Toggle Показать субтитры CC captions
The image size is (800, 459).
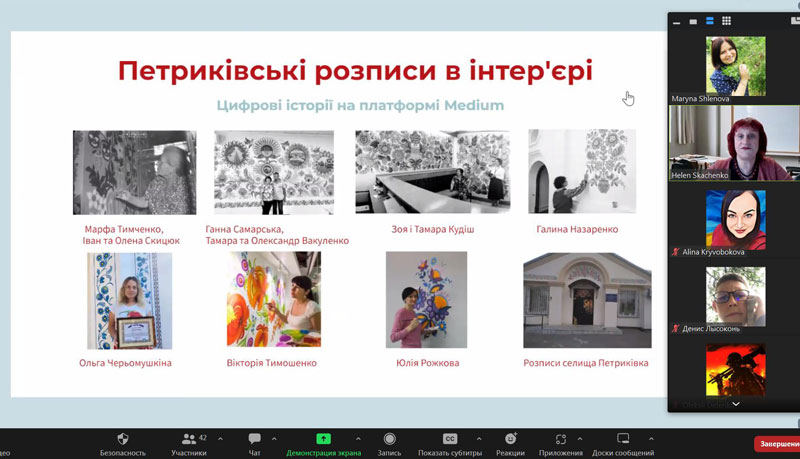450,439
